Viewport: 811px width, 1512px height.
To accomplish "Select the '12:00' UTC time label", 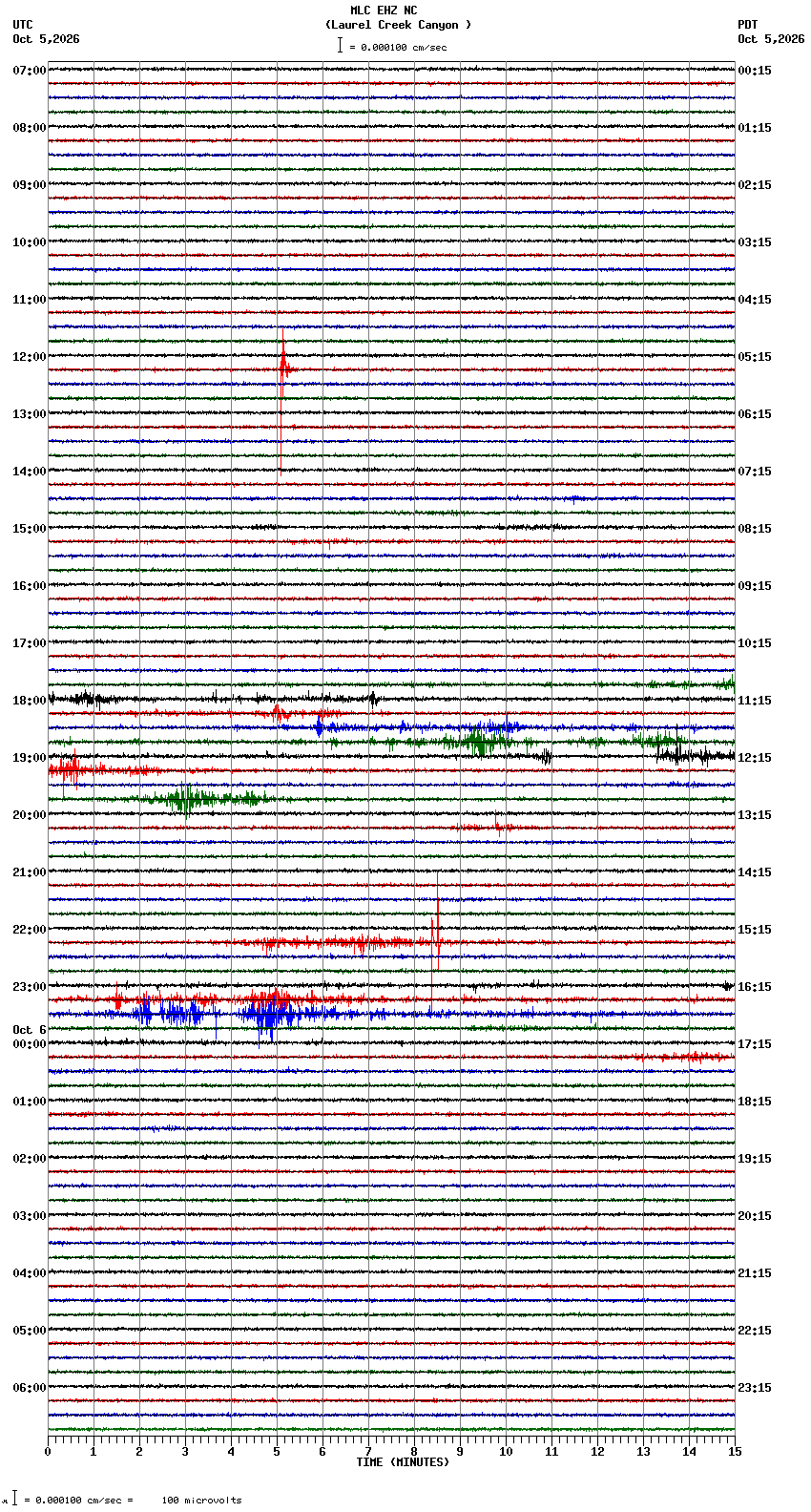I will click(x=30, y=357).
